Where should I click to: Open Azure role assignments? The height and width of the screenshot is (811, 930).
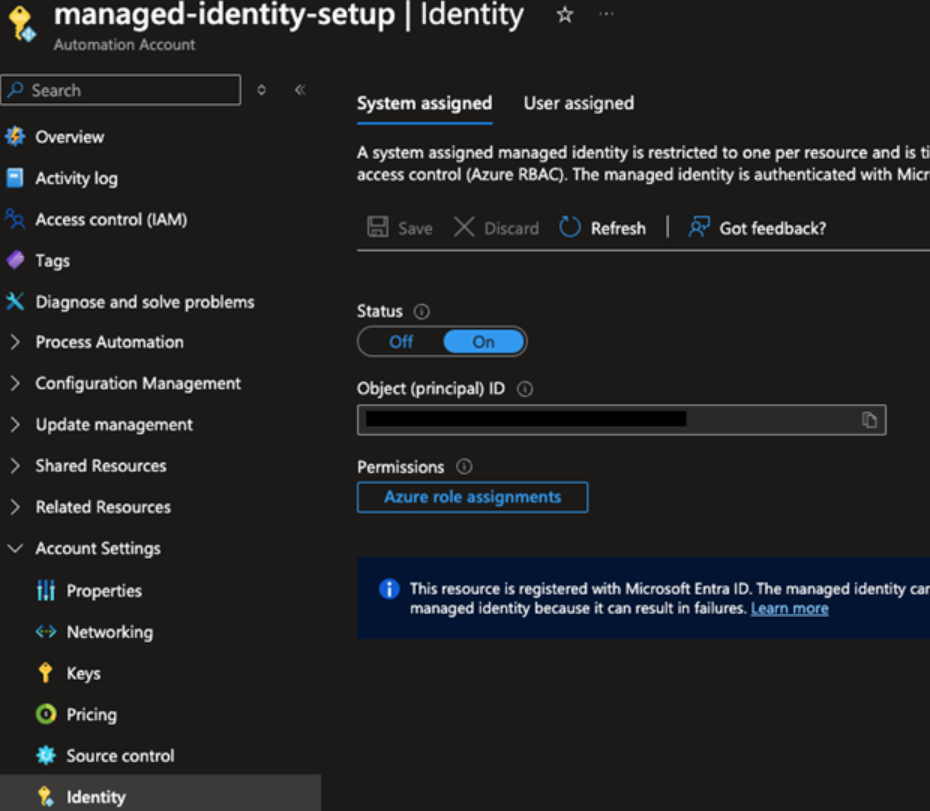click(472, 497)
